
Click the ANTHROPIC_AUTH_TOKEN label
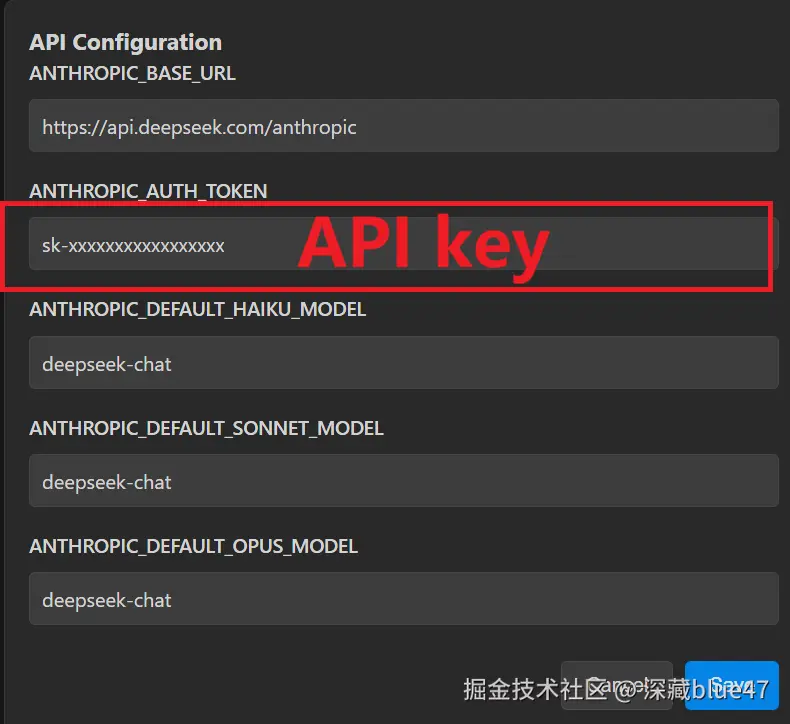pos(148,191)
